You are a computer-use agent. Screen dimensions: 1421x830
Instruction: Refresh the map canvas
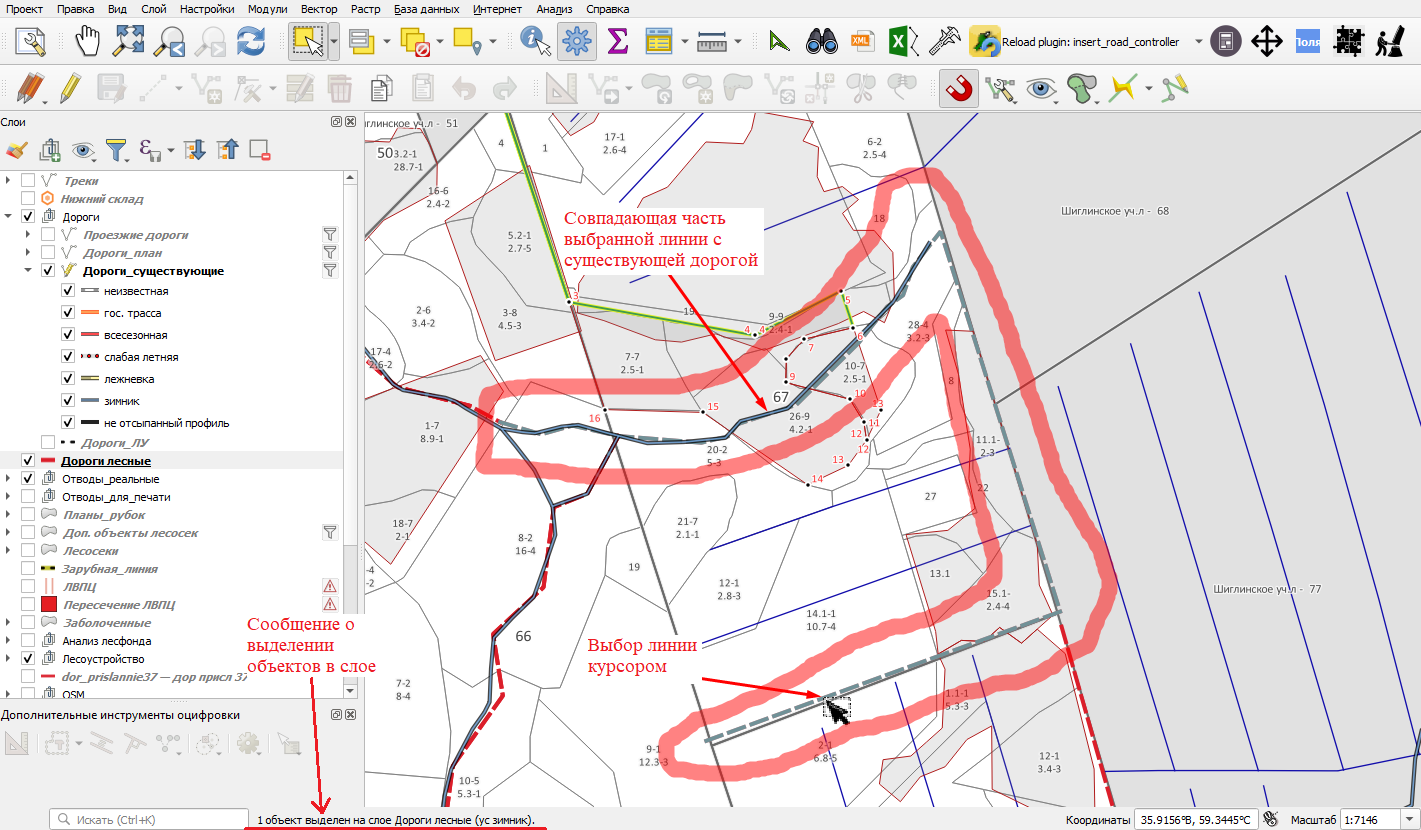pyautogui.click(x=249, y=42)
